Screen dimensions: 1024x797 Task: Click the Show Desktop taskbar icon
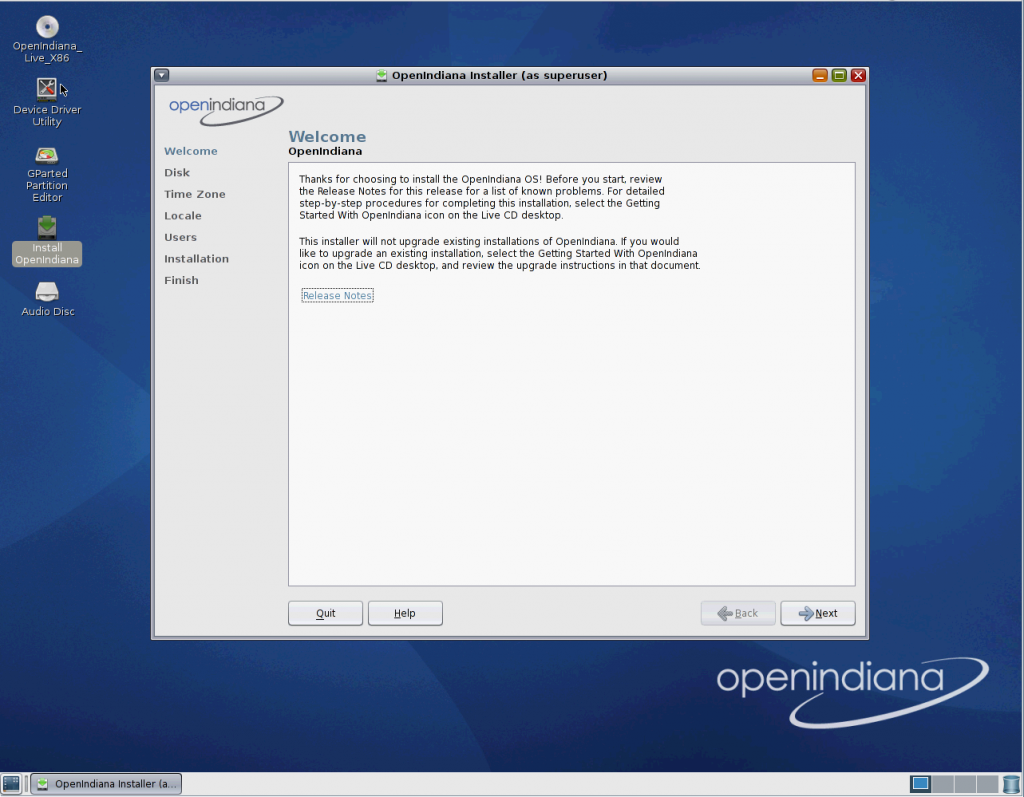tap(11, 783)
